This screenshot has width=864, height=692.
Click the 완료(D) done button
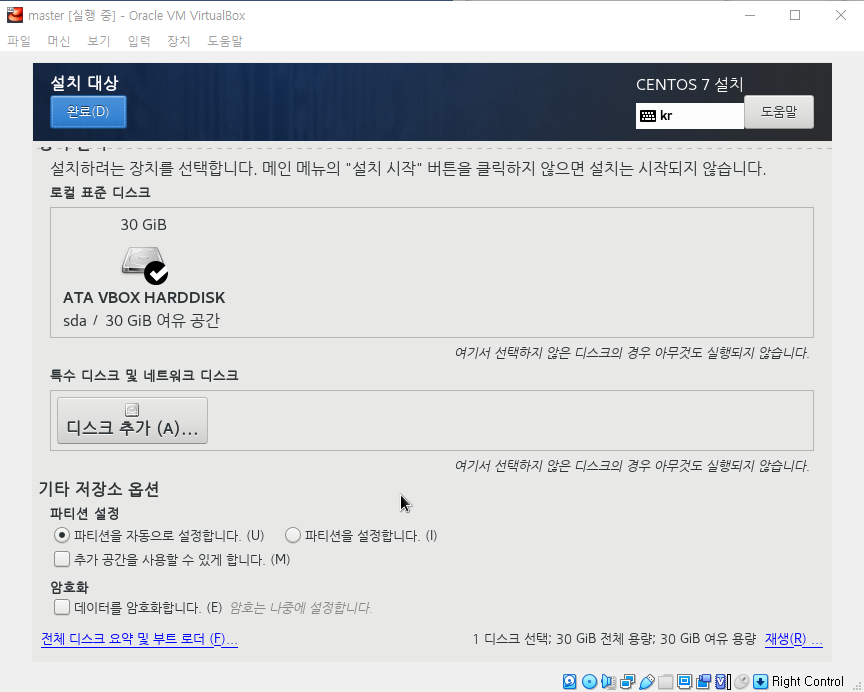88,112
